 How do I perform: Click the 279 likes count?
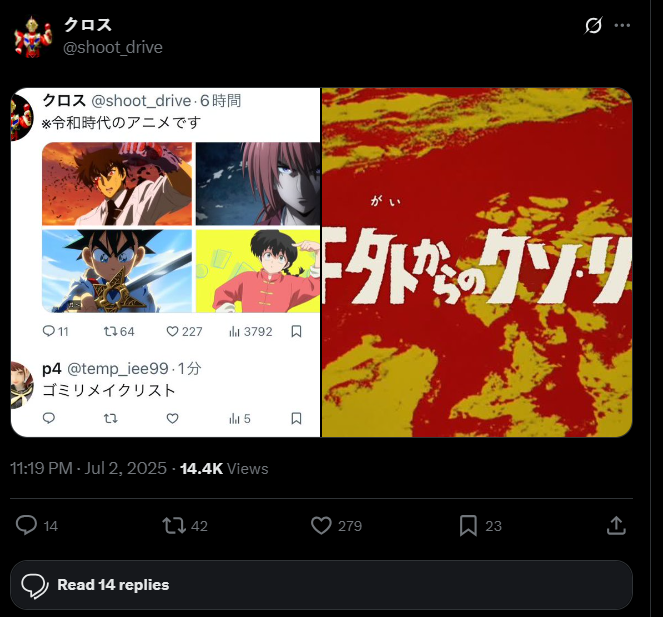coord(350,526)
